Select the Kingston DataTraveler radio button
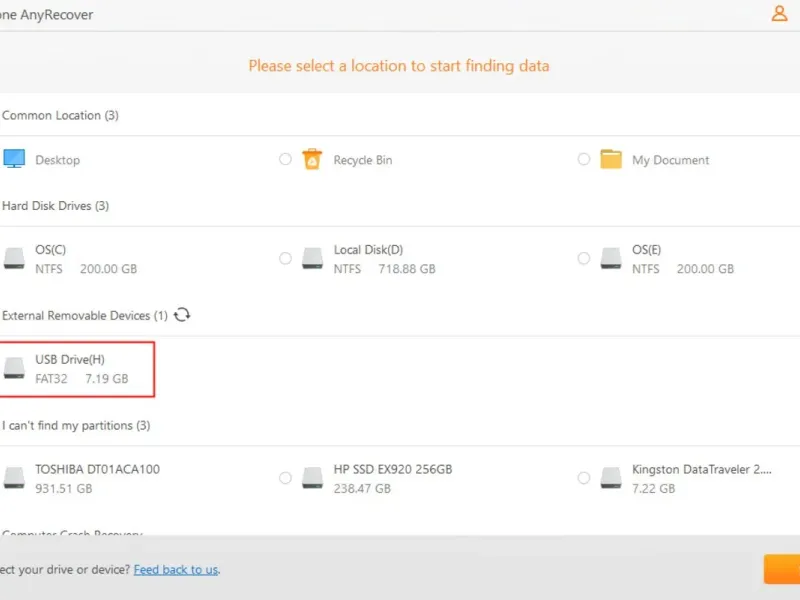This screenshot has width=800, height=600. (x=584, y=478)
